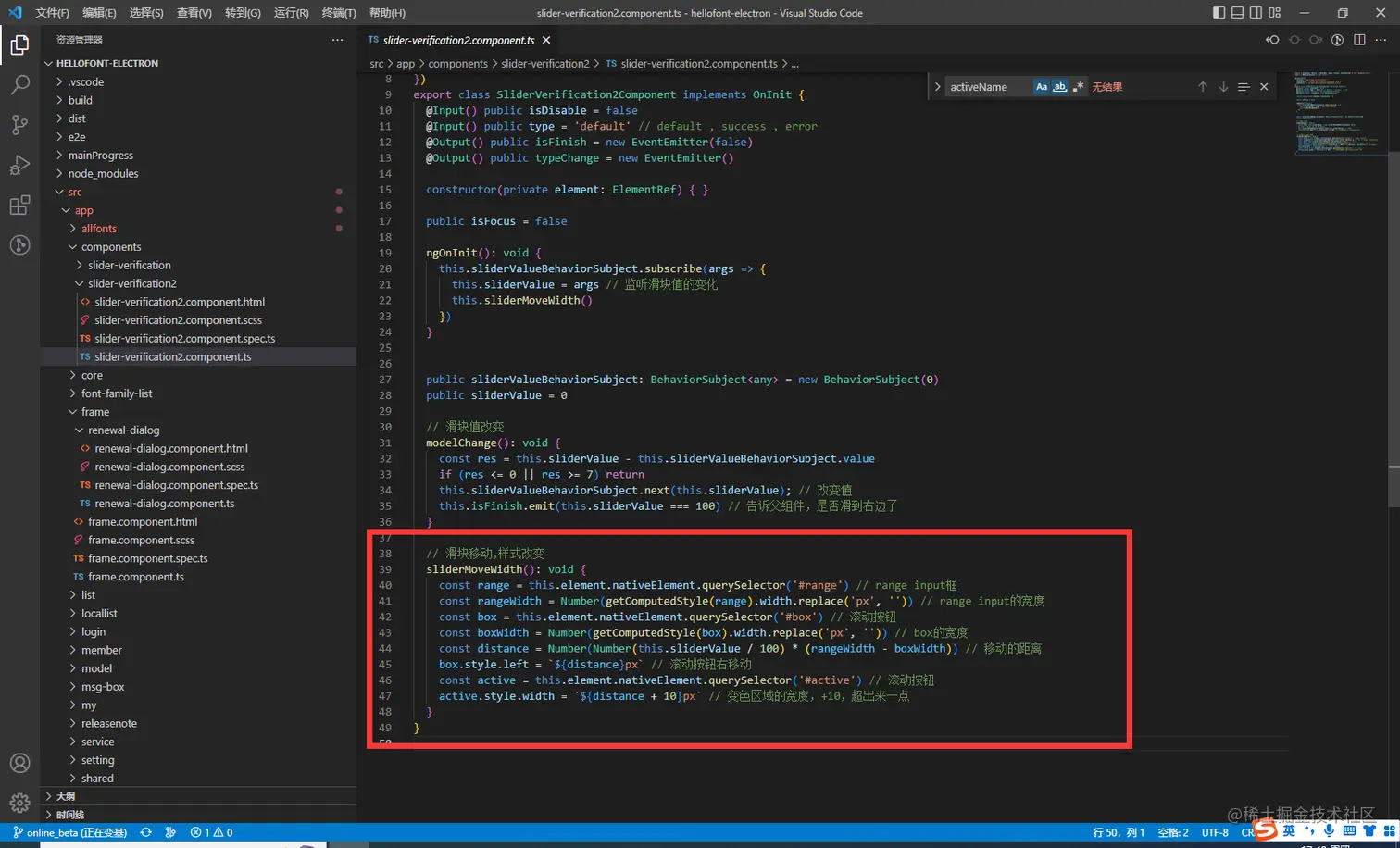The image size is (1400, 848).
Task: Click the online_beta branch in status bar
Action: [x=69, y=832]
